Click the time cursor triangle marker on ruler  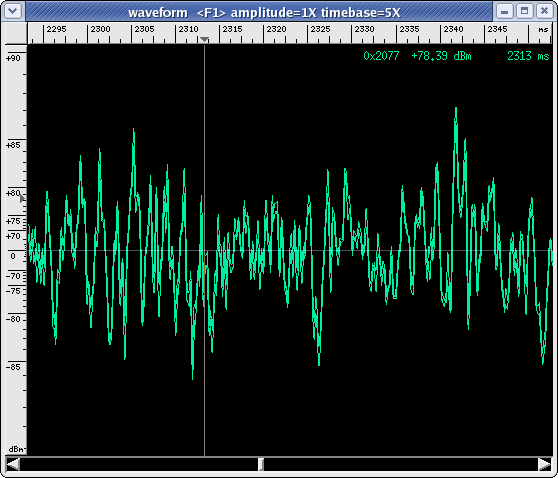pos(204,39)
